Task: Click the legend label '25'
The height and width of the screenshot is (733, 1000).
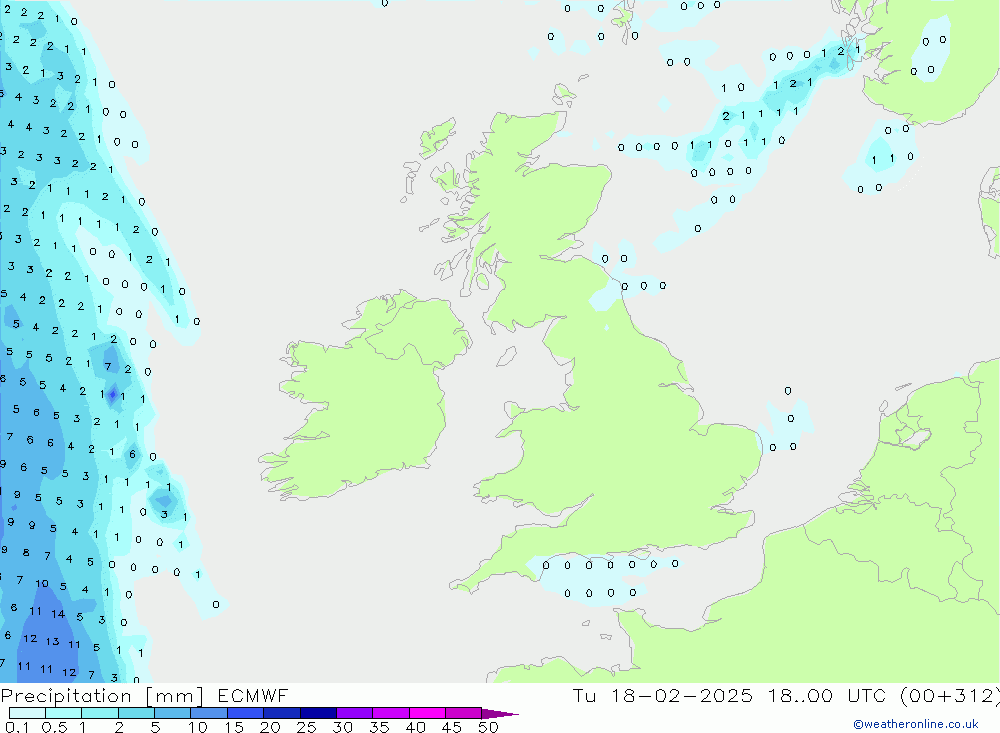Action: coord(306,727)
